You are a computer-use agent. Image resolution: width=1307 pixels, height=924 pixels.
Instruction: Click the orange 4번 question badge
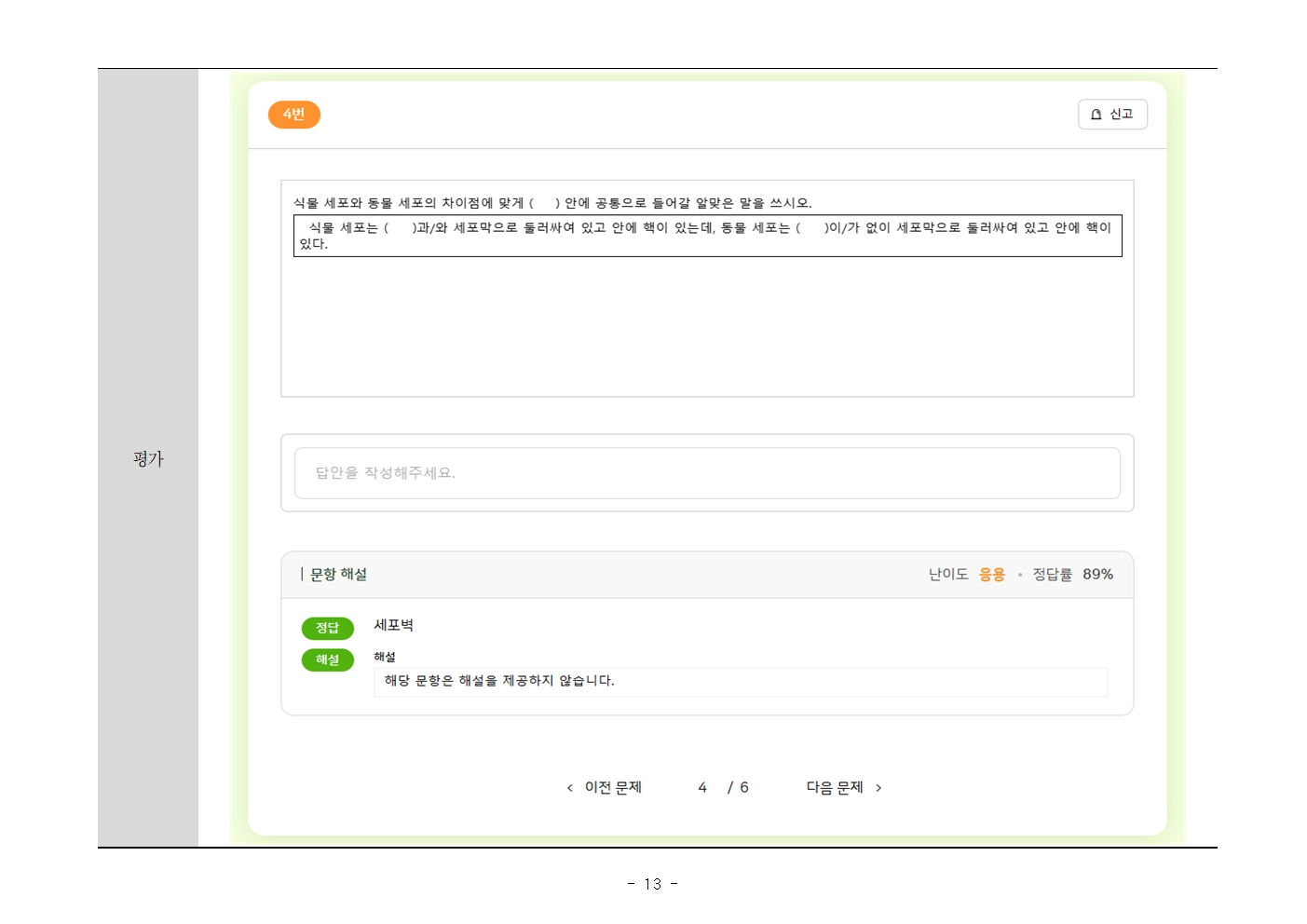[x=294, y=115]
